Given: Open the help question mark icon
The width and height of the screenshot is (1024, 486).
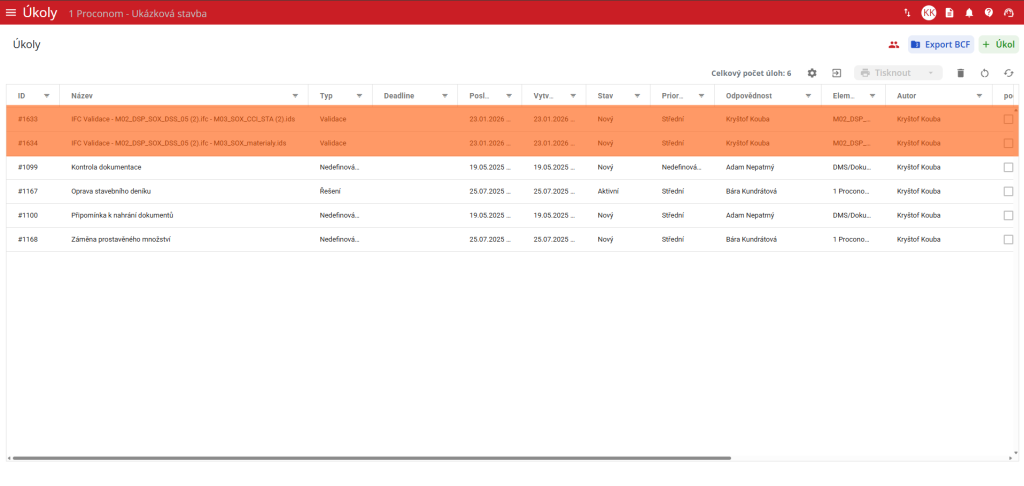Looking at the screenshot, I should click(x=988, y=13).
